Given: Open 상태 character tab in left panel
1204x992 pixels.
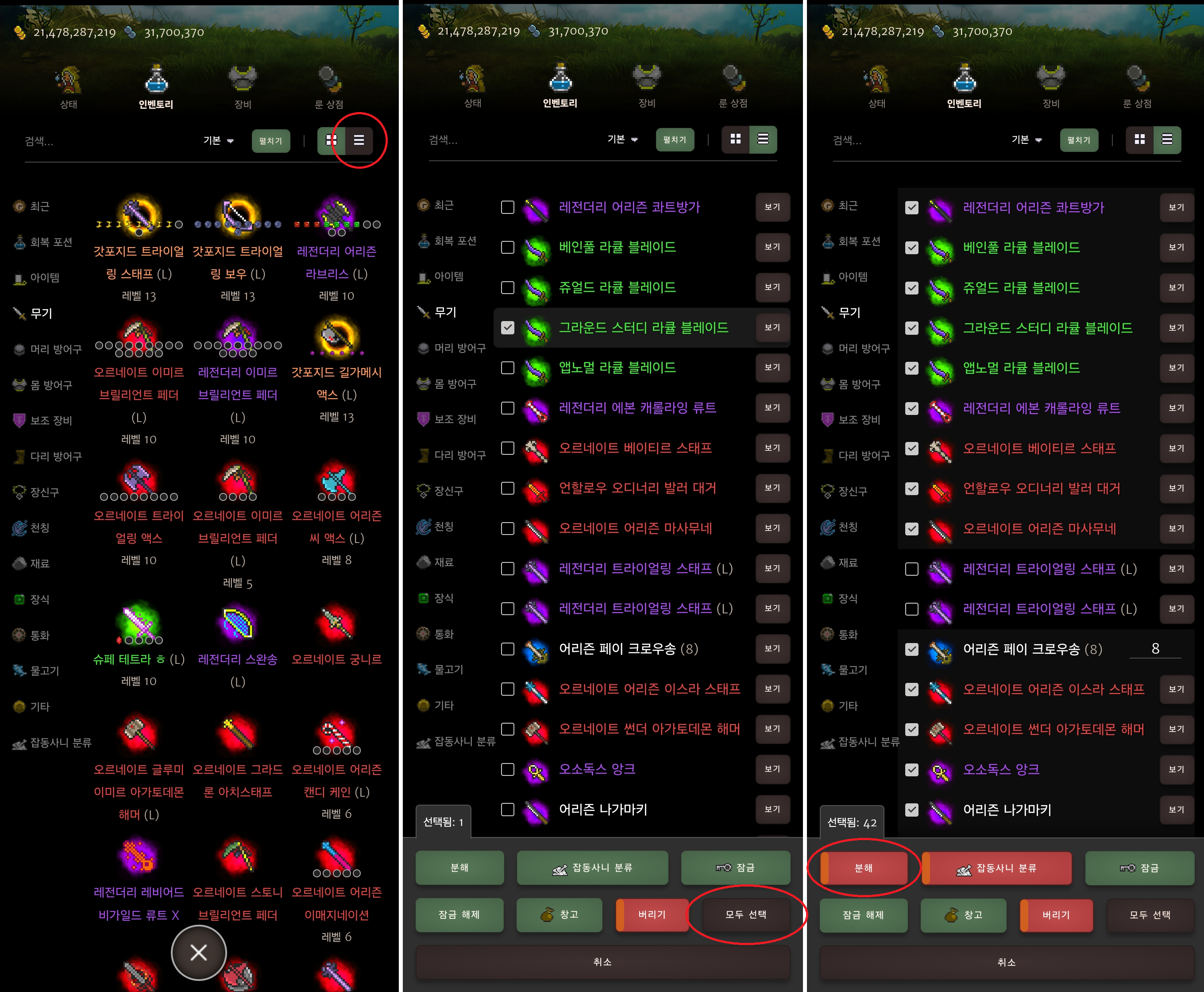Looking at the screenshot, I should point(69,87).
